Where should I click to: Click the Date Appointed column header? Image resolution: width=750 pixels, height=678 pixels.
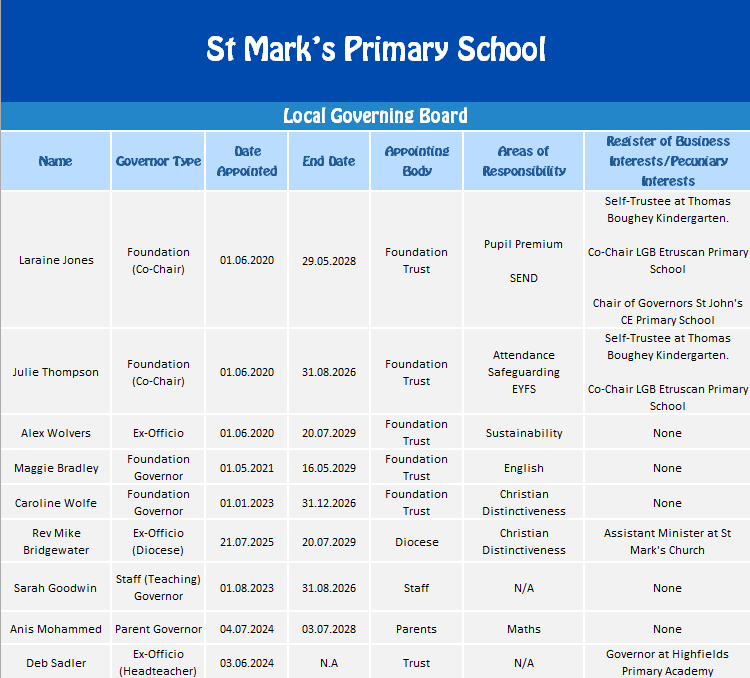coord(247,161)
